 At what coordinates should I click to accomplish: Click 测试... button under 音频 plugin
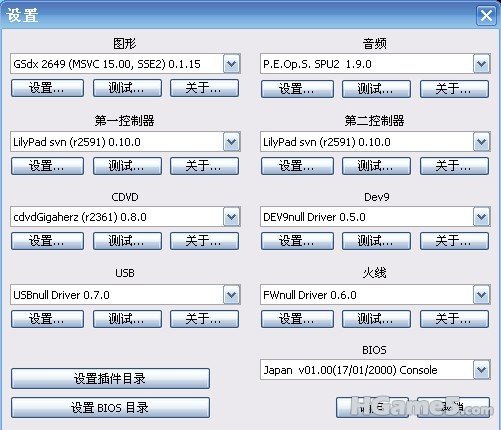376,89
